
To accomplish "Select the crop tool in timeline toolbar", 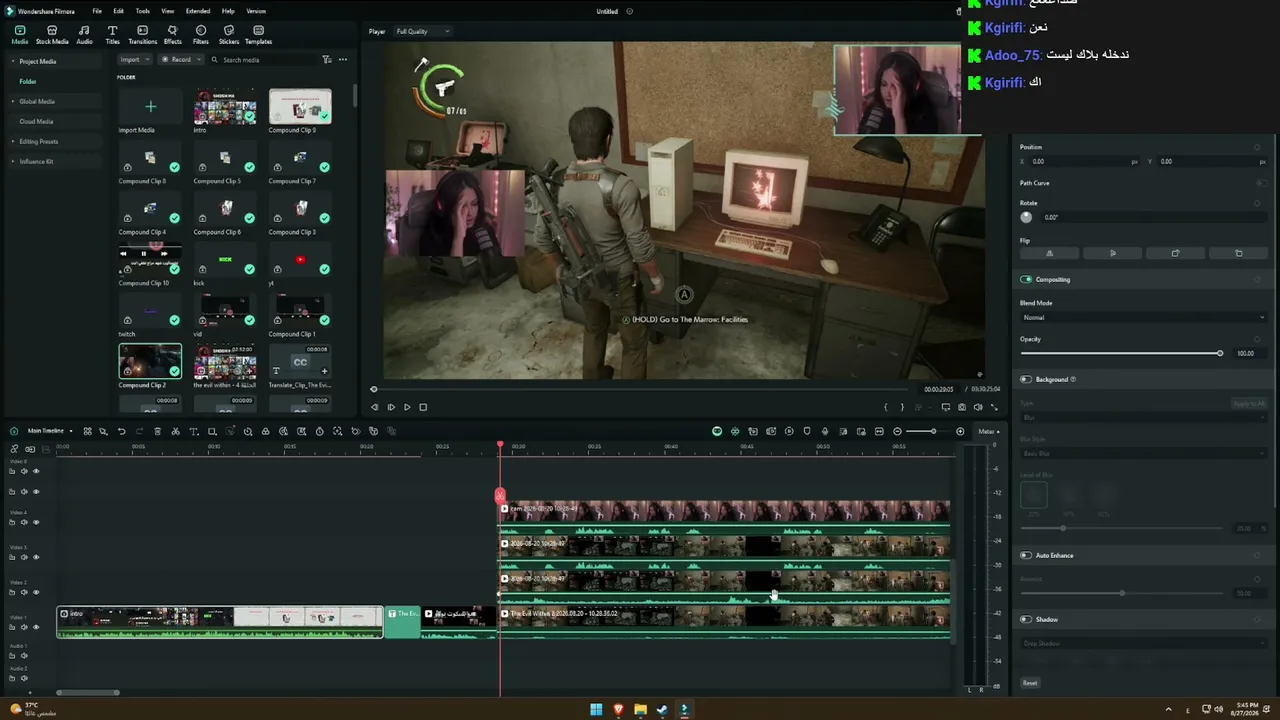I will click(x=212, y=431).
